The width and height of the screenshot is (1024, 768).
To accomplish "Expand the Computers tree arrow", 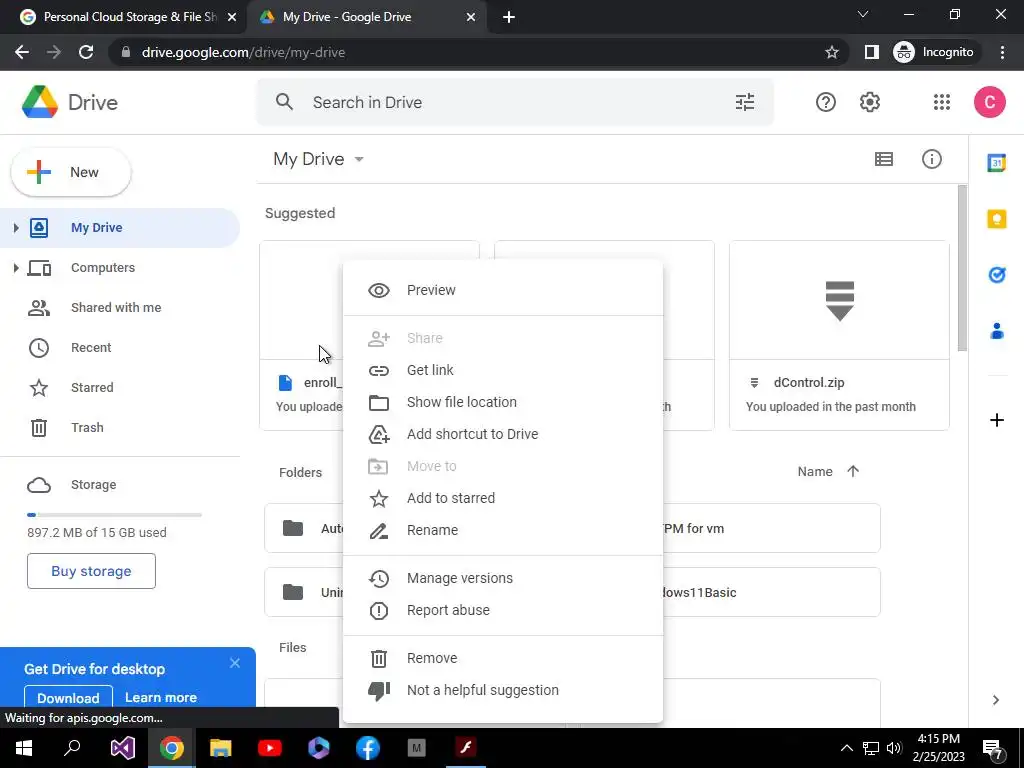I will tap(16, 268).
